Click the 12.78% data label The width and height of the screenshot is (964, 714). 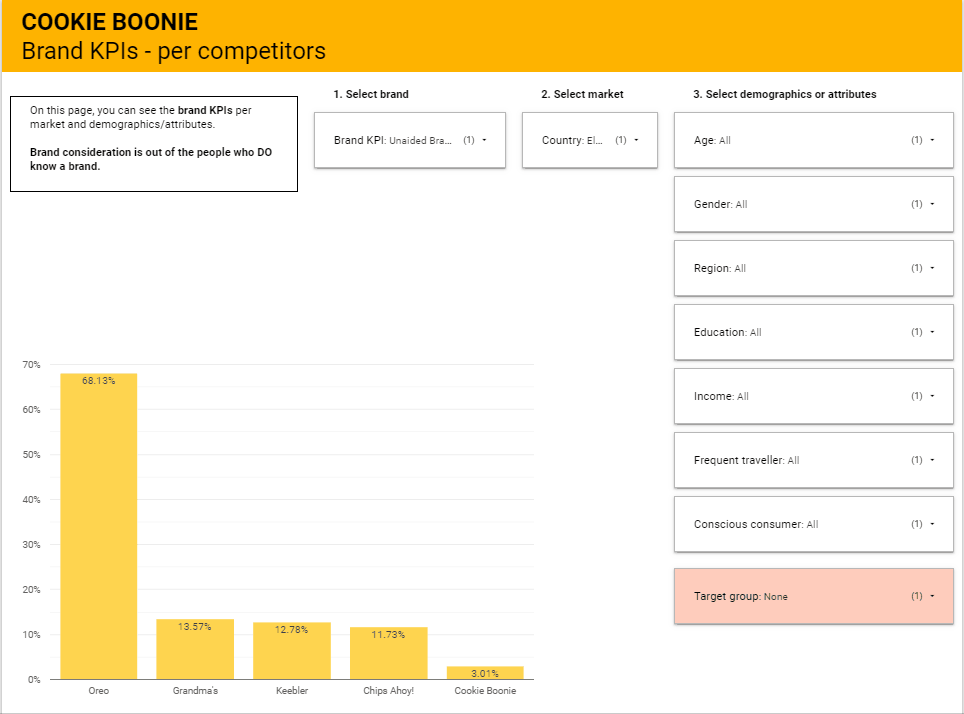(291, 630)
